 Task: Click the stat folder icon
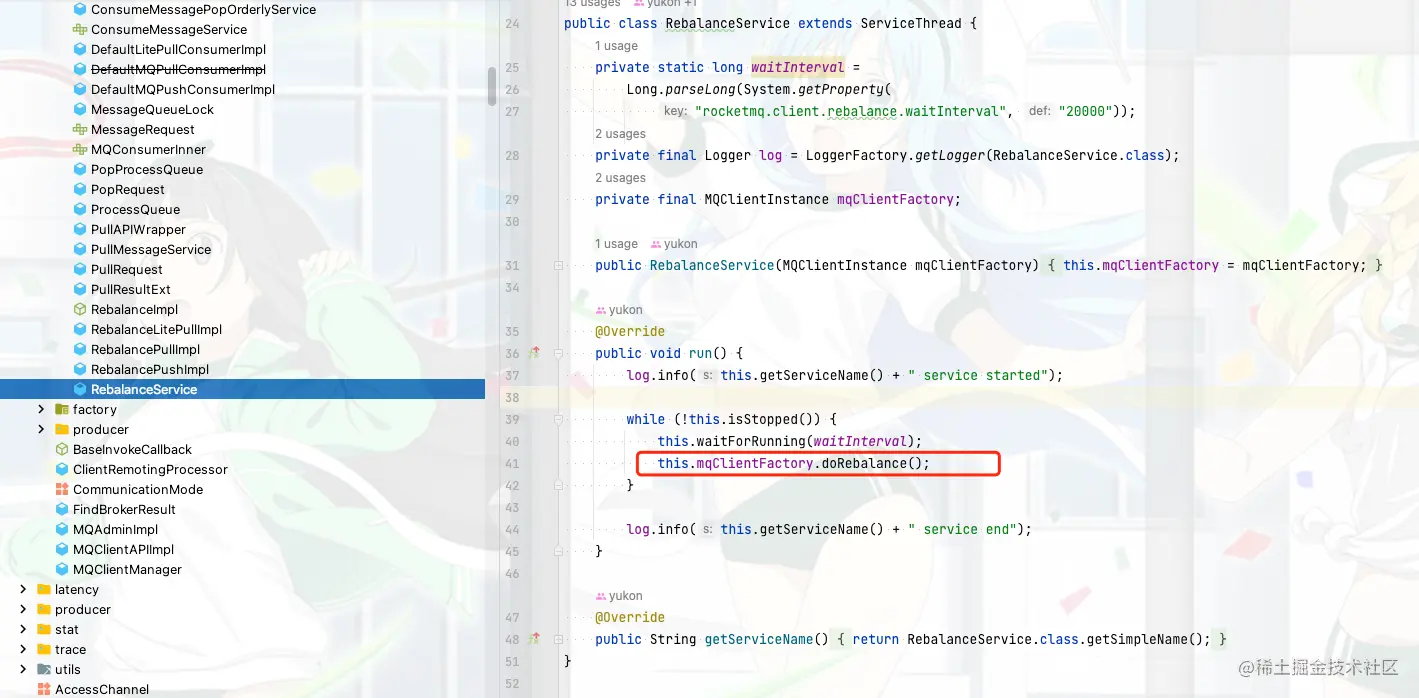44,629
